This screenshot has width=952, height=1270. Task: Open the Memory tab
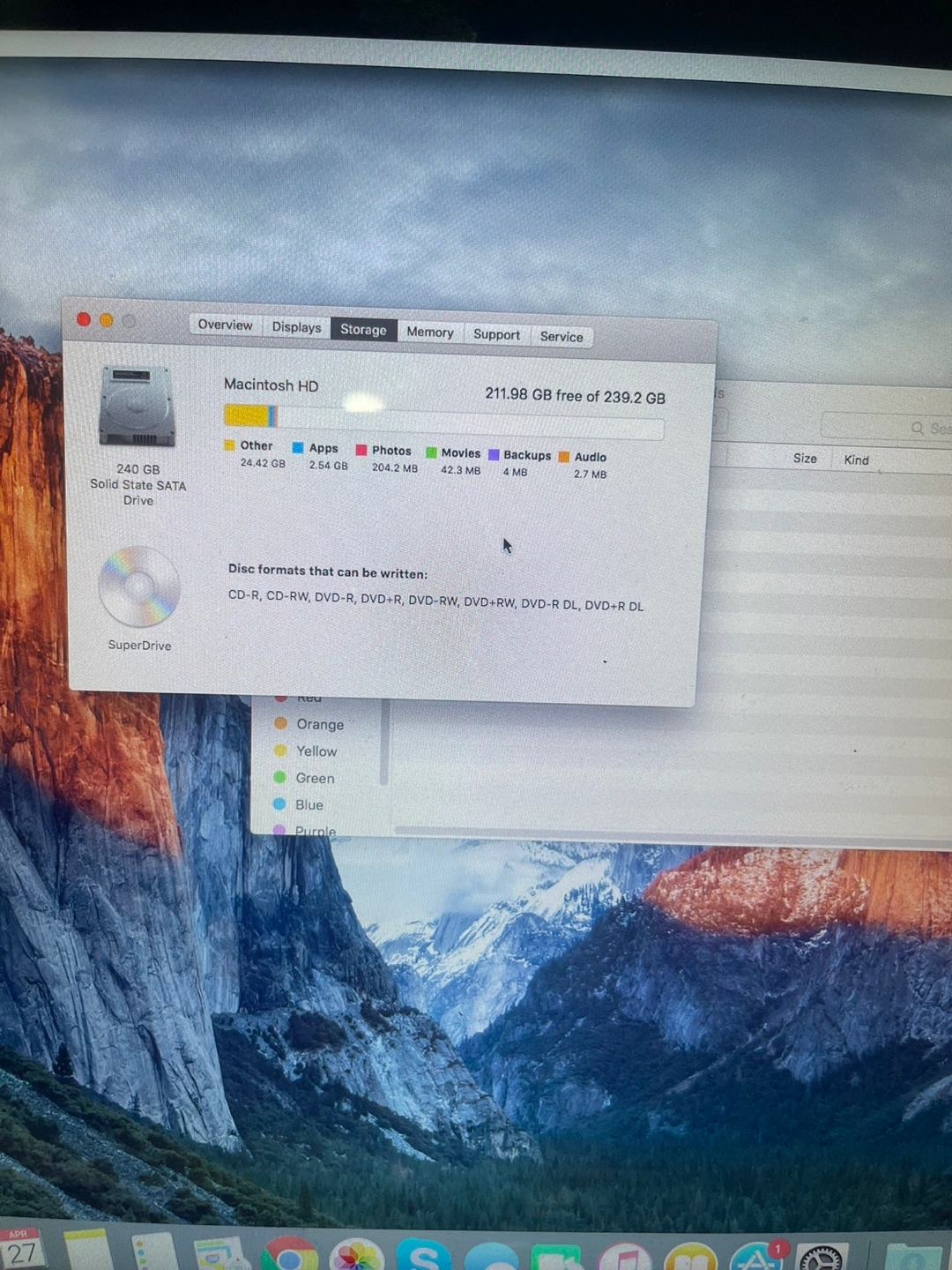tap(429, 332)
